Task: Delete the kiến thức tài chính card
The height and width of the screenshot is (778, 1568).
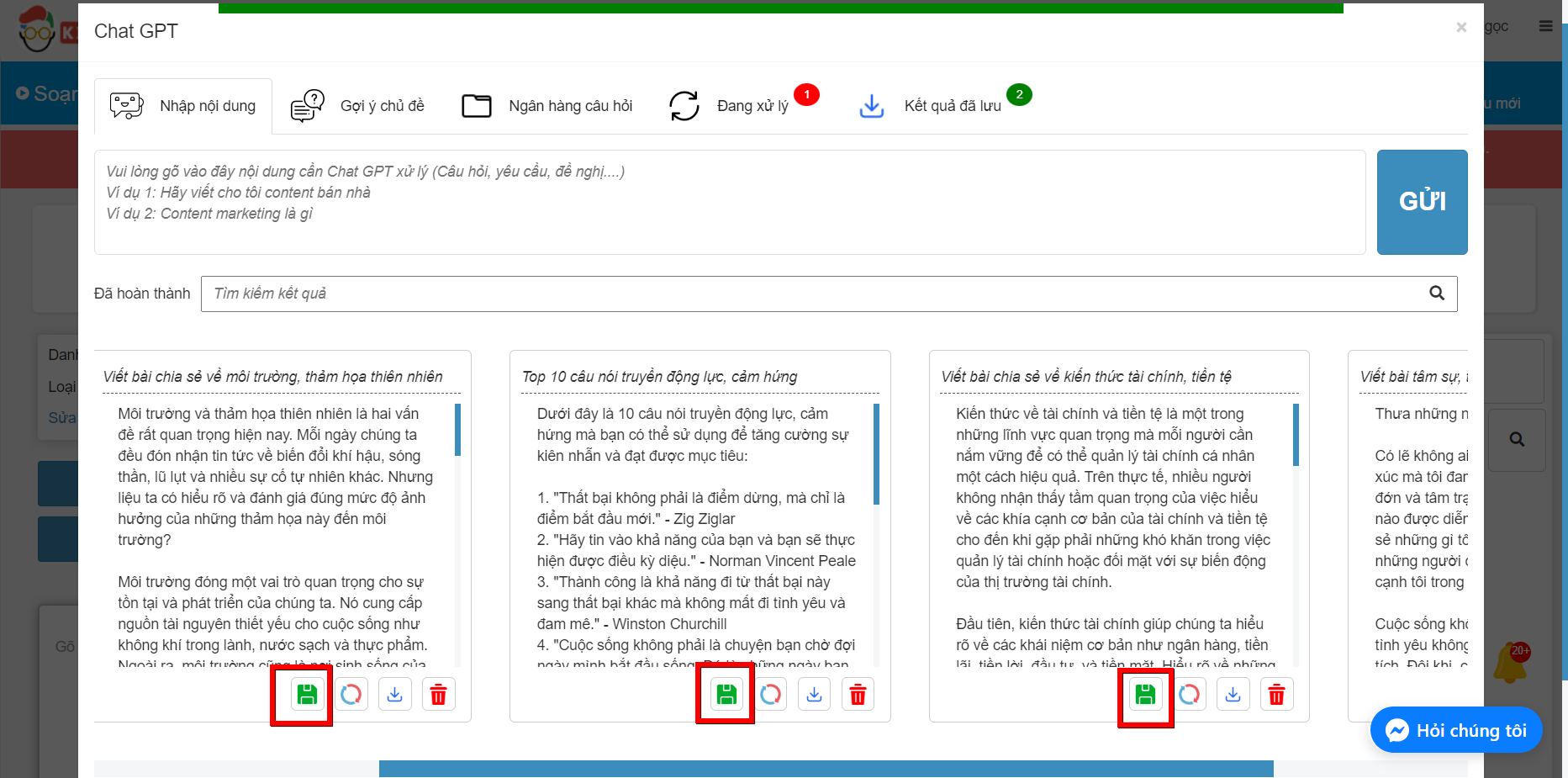Action: coord(1276,695)
